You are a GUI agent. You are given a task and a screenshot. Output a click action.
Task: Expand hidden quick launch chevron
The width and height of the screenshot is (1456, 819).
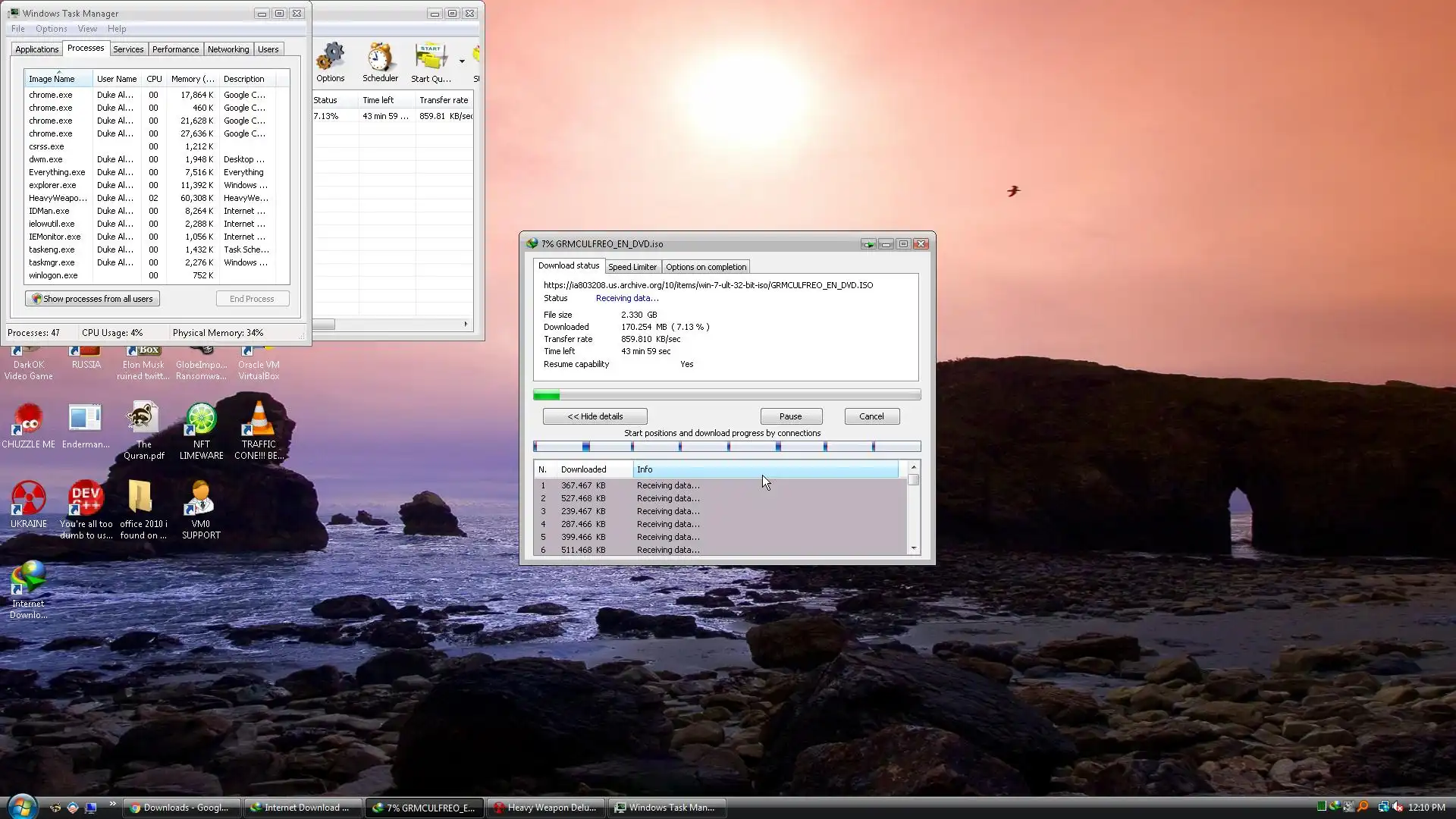click(113, 804)
